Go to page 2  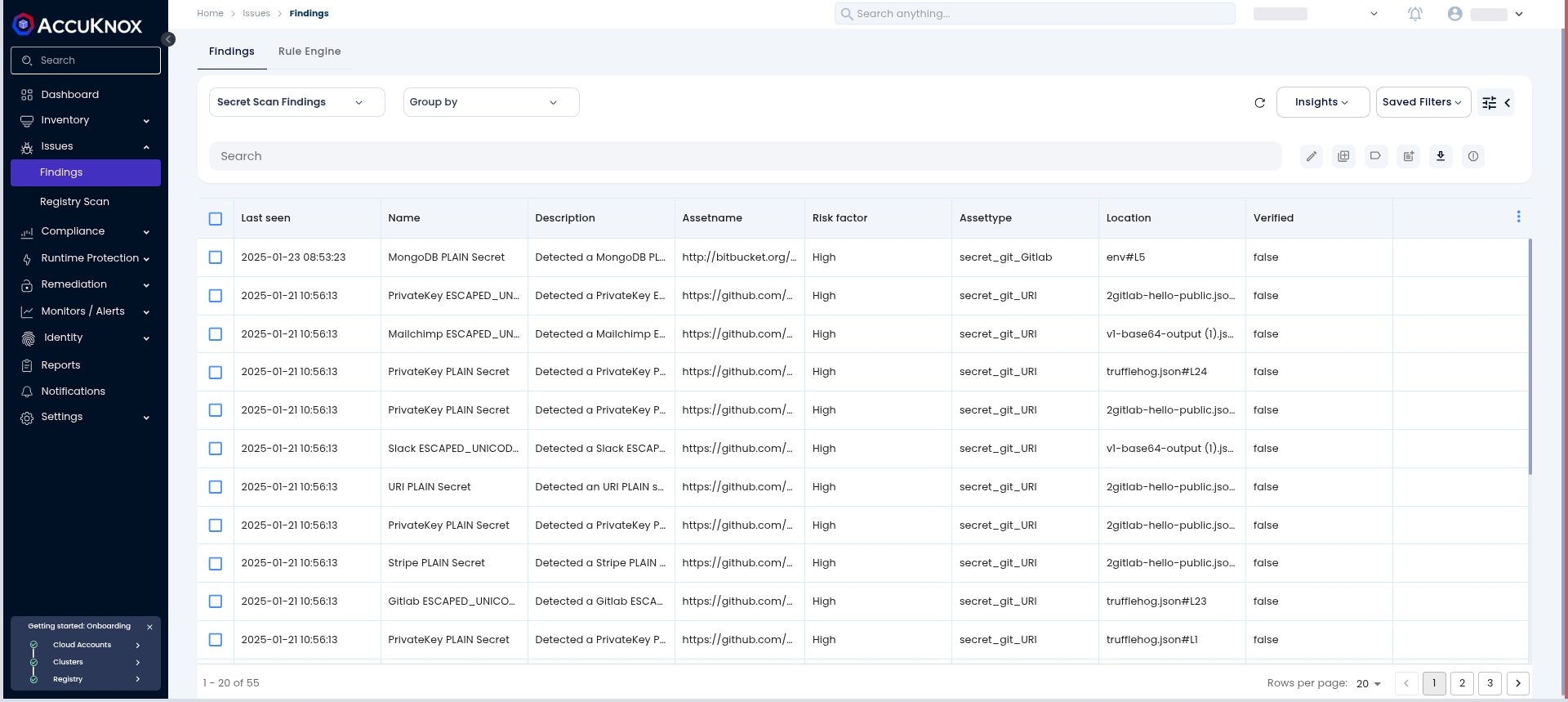coord(1462,683)
